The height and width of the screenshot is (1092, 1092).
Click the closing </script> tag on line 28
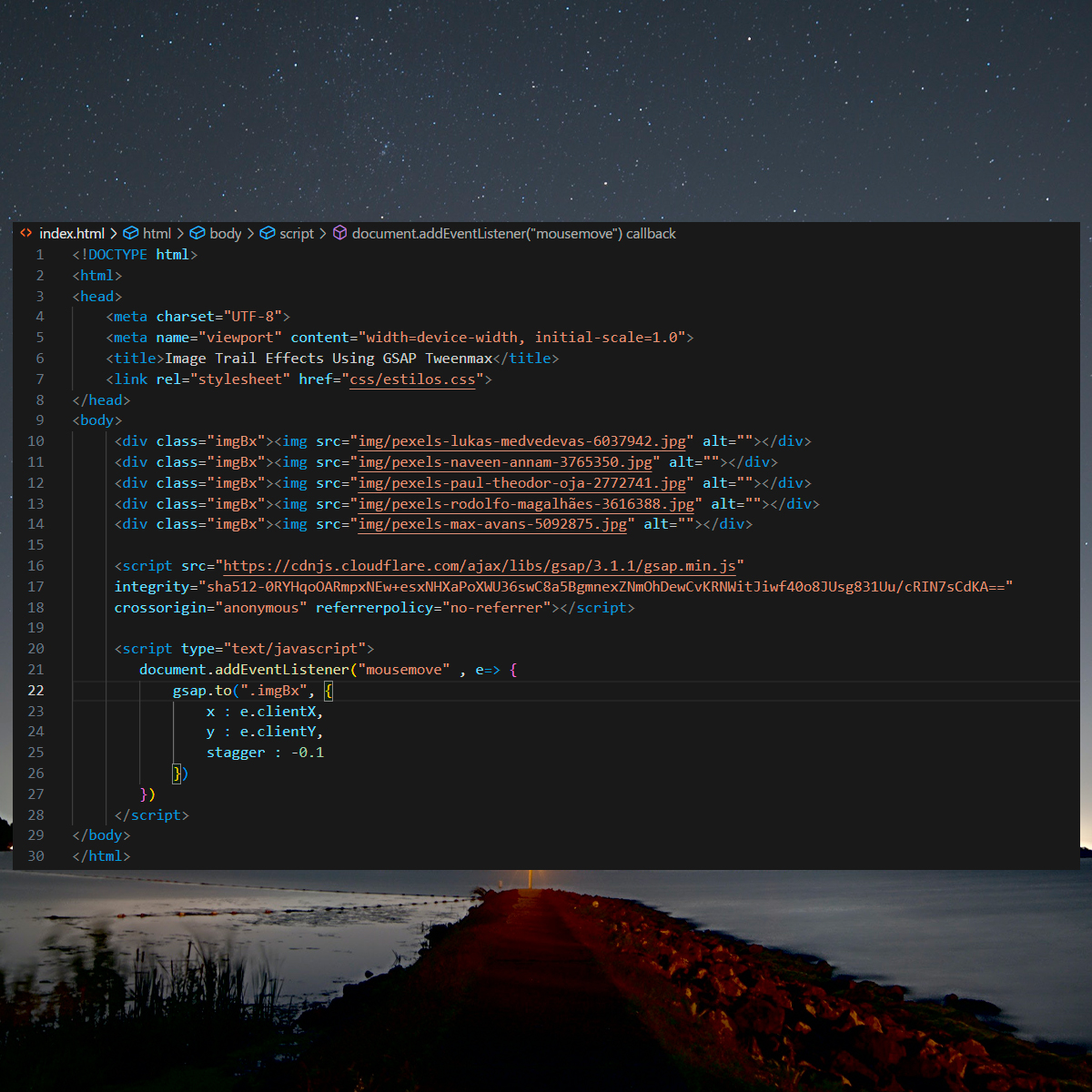152,815
